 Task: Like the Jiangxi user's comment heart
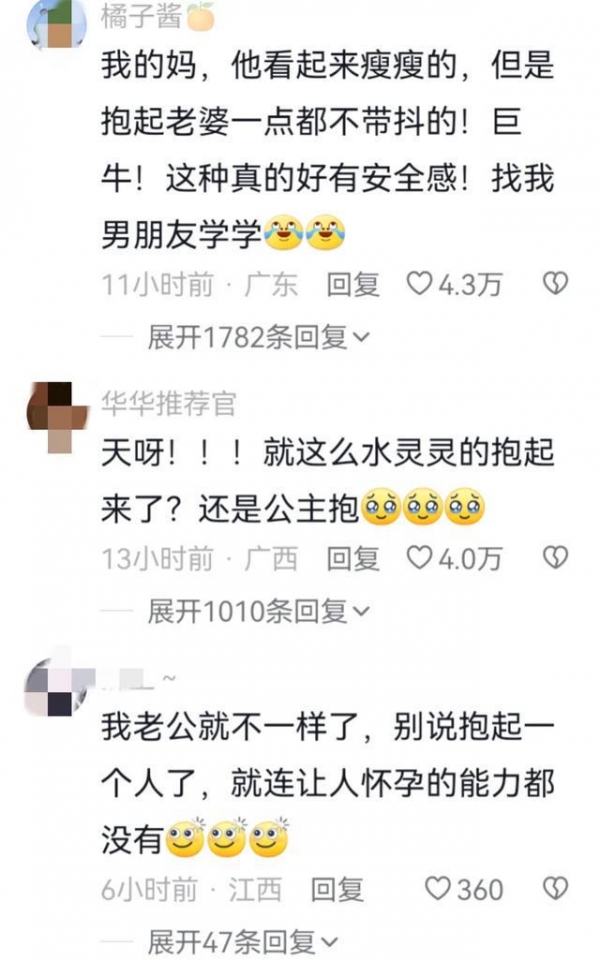tap(438, 888)
